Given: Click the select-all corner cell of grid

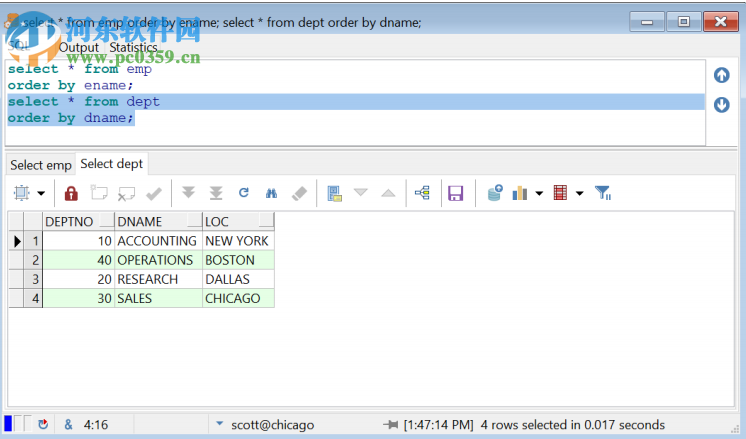Looking at the screenshot, I should [17, 222].
